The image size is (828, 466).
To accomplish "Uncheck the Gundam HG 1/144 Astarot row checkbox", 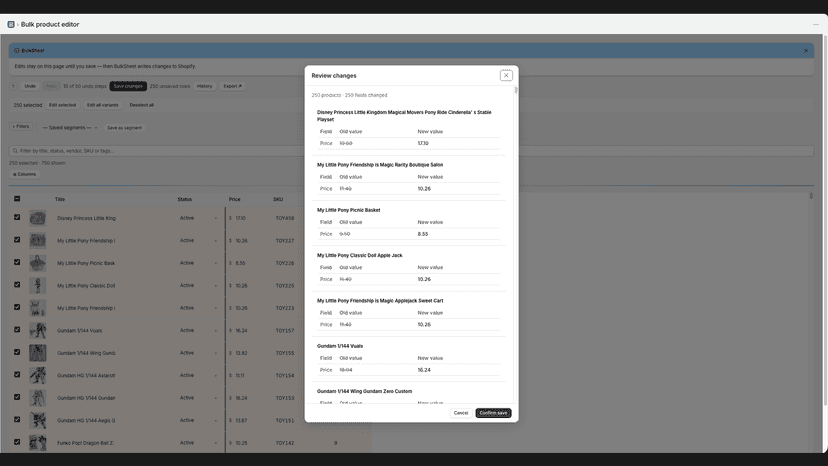I will pyautogui.click(x=17, y=375).
